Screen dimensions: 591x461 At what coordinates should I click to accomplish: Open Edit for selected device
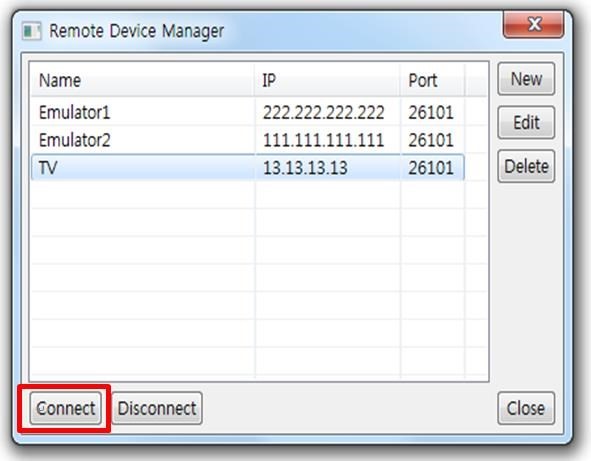[526, 123]
